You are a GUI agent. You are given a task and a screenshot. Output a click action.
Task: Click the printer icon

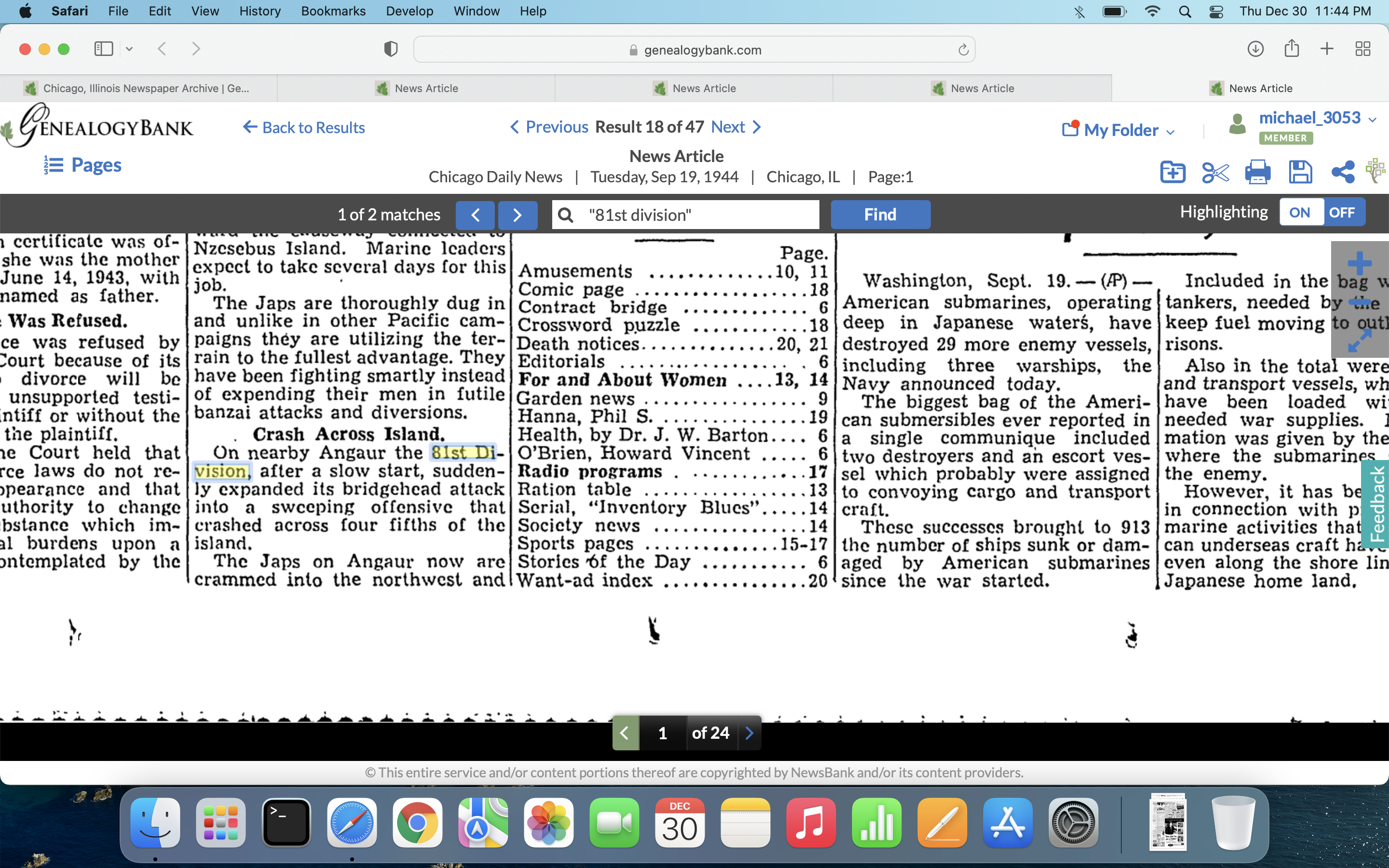[1257, 172]
